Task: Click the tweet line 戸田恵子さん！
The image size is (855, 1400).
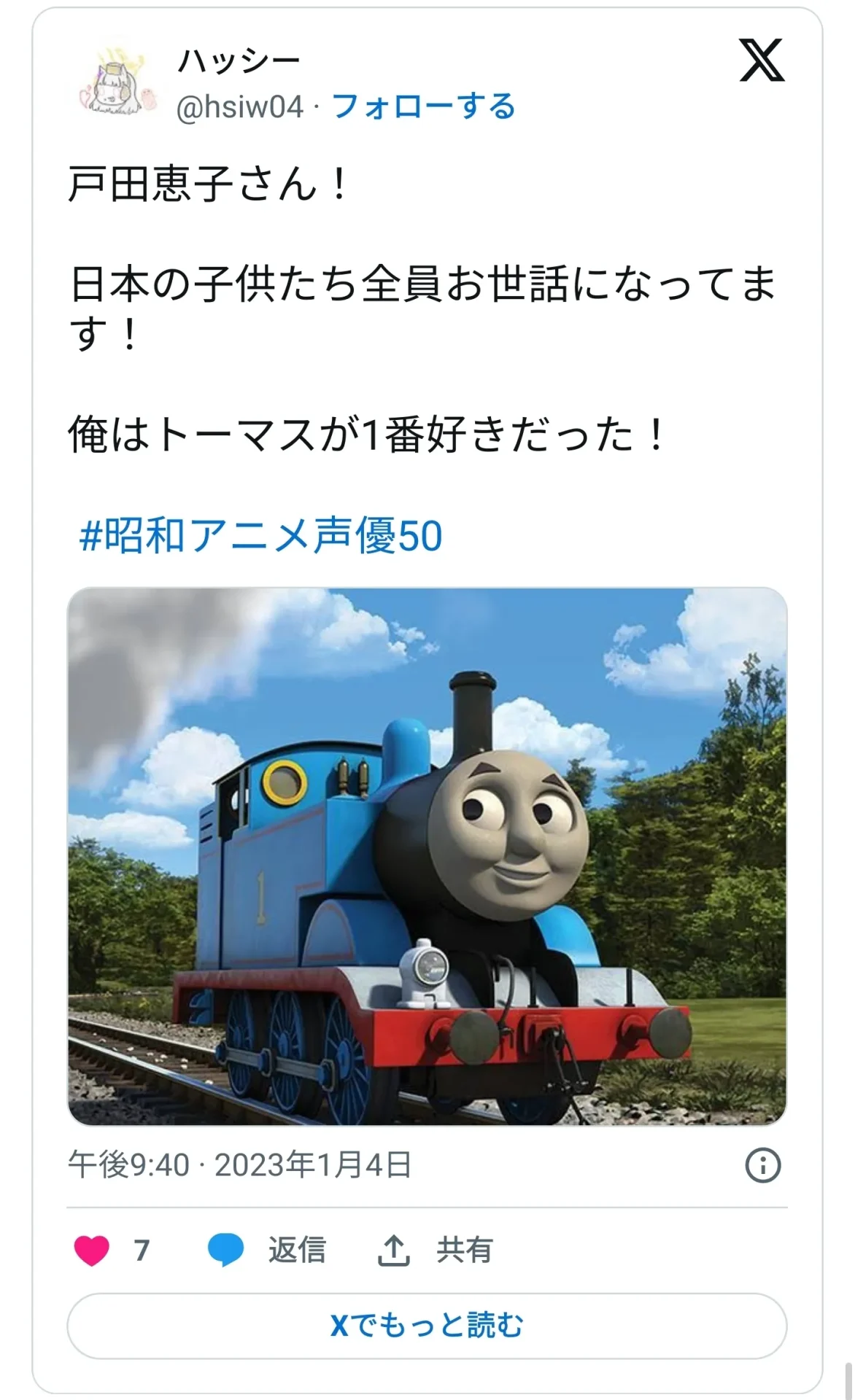Action: (210, 183)
